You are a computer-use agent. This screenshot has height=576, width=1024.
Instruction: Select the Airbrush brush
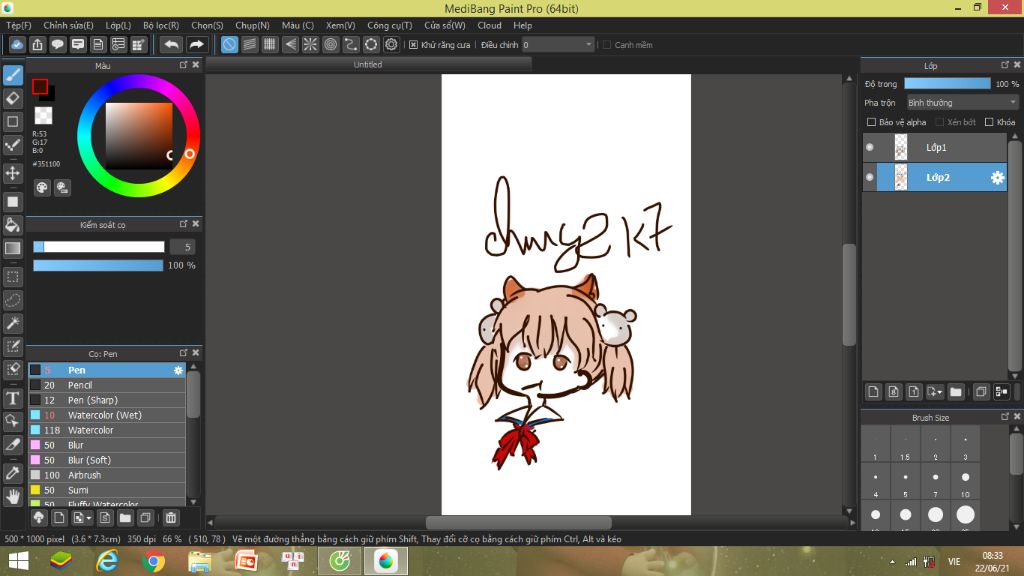pyautogui.click(x=107, y=475)
